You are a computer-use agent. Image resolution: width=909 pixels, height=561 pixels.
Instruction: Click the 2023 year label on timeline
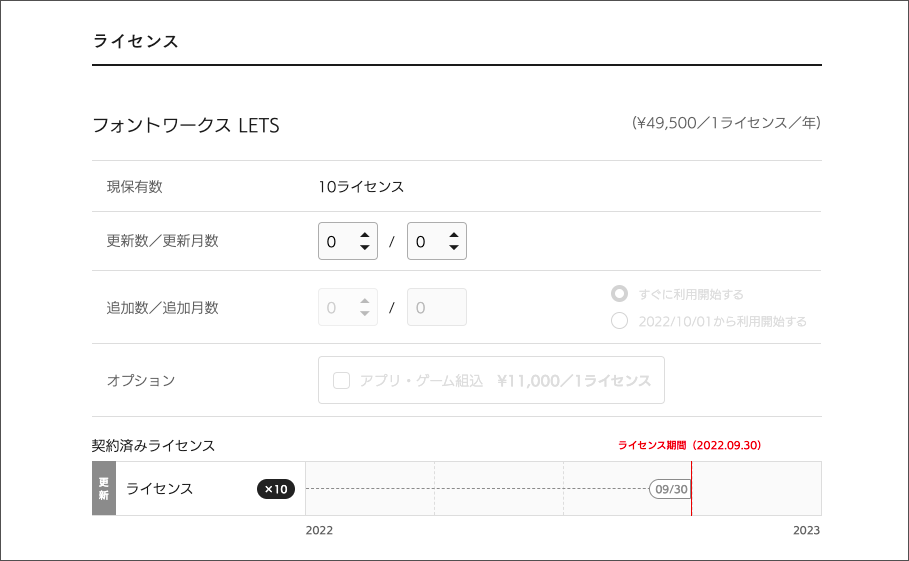coord(805,530)
